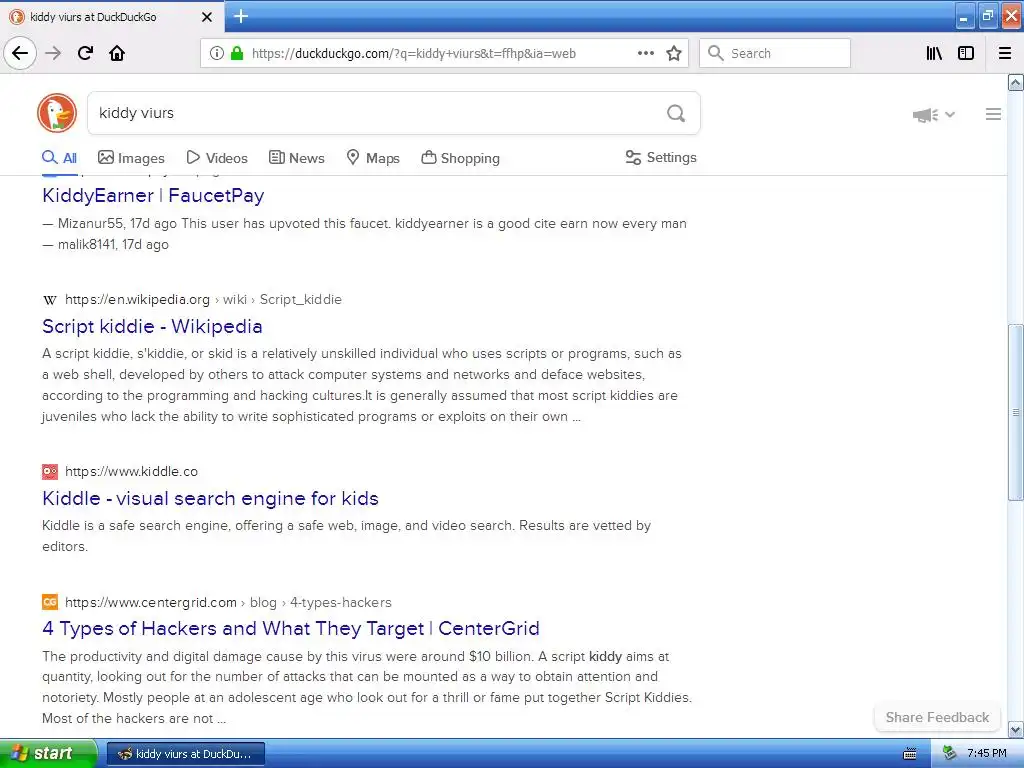Image resolution: width=1024 pixels, height=768 pixels.
Task: Open the Library icon in toolbar
Action: 934,54
